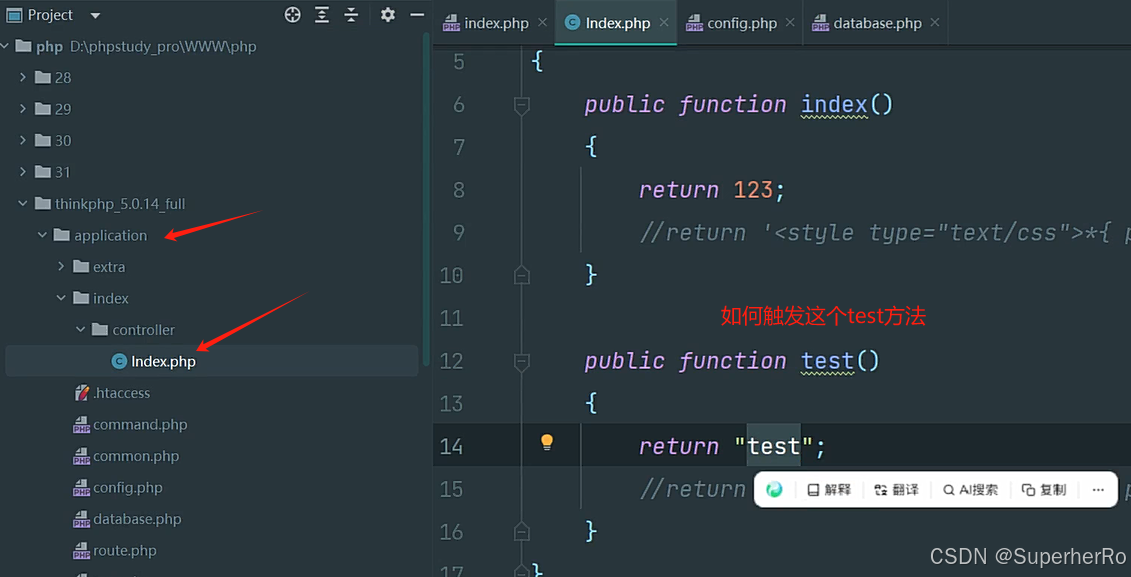Expand folder 30

[23, 141]
